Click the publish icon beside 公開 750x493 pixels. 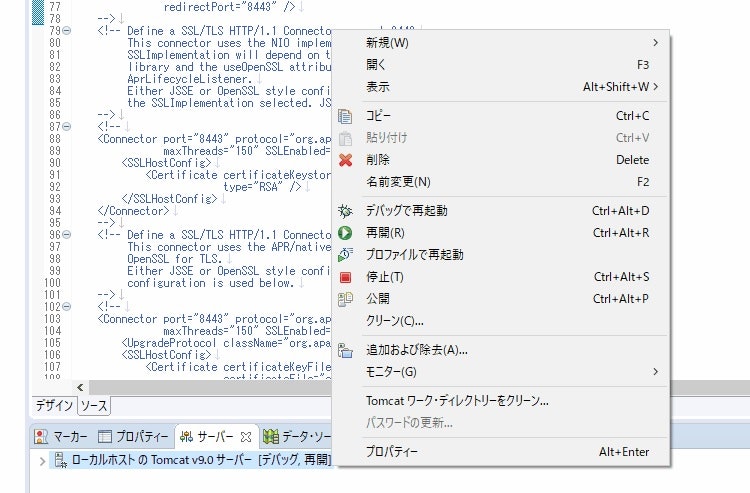tap(345, 299)
